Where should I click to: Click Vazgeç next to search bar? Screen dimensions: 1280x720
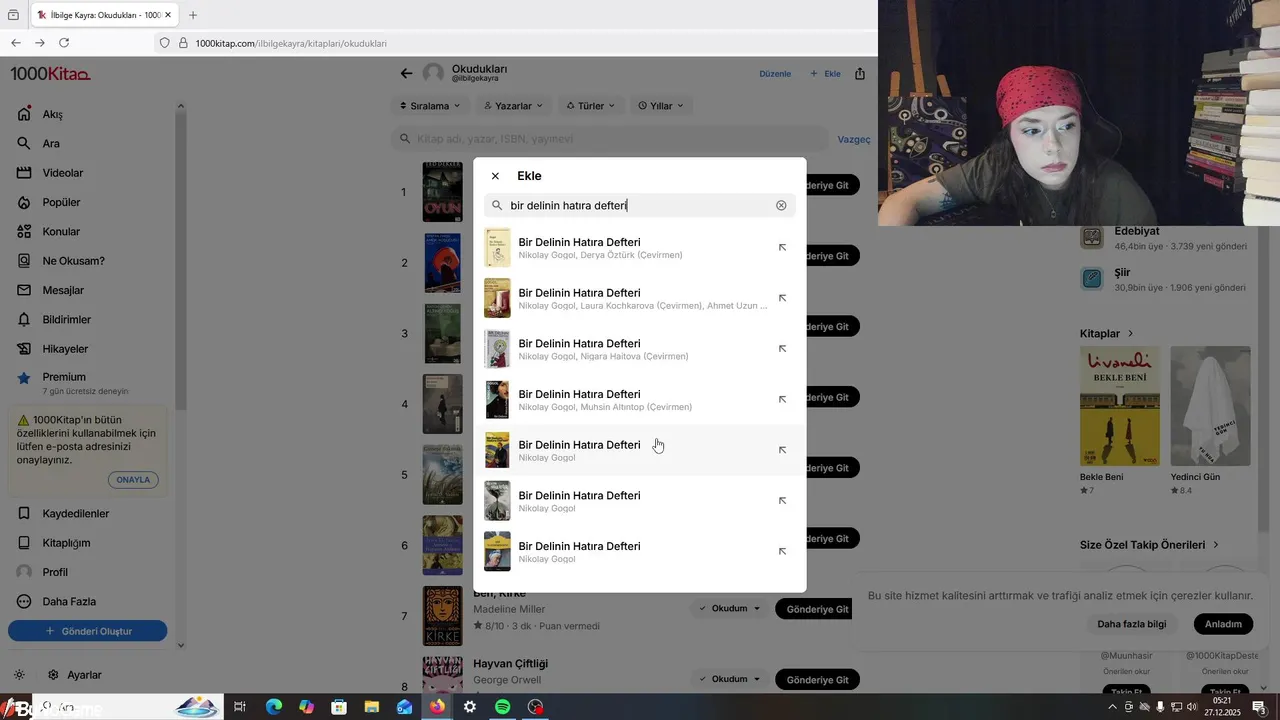pos(854,139)
